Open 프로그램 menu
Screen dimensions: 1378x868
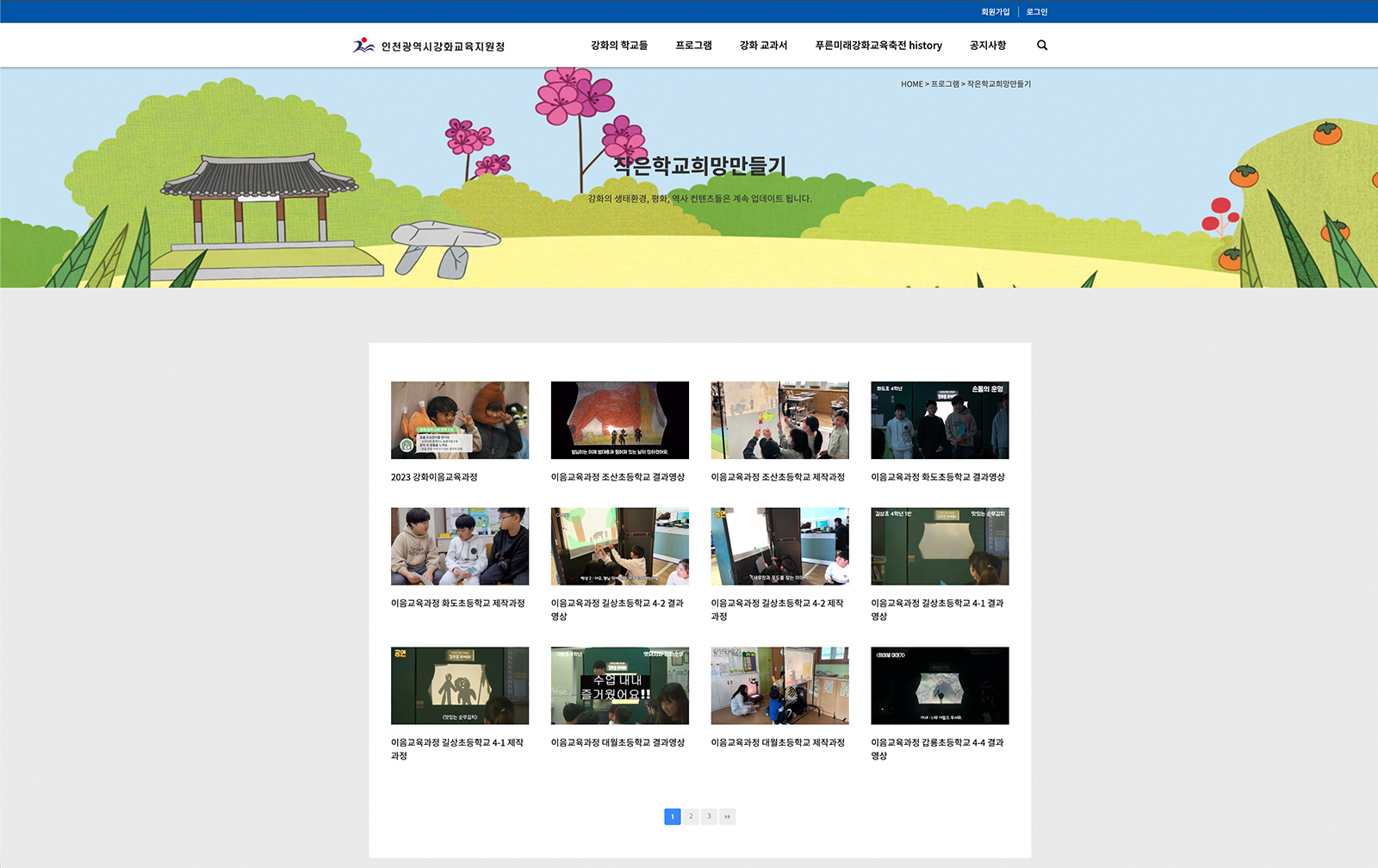tap(693, 46)
